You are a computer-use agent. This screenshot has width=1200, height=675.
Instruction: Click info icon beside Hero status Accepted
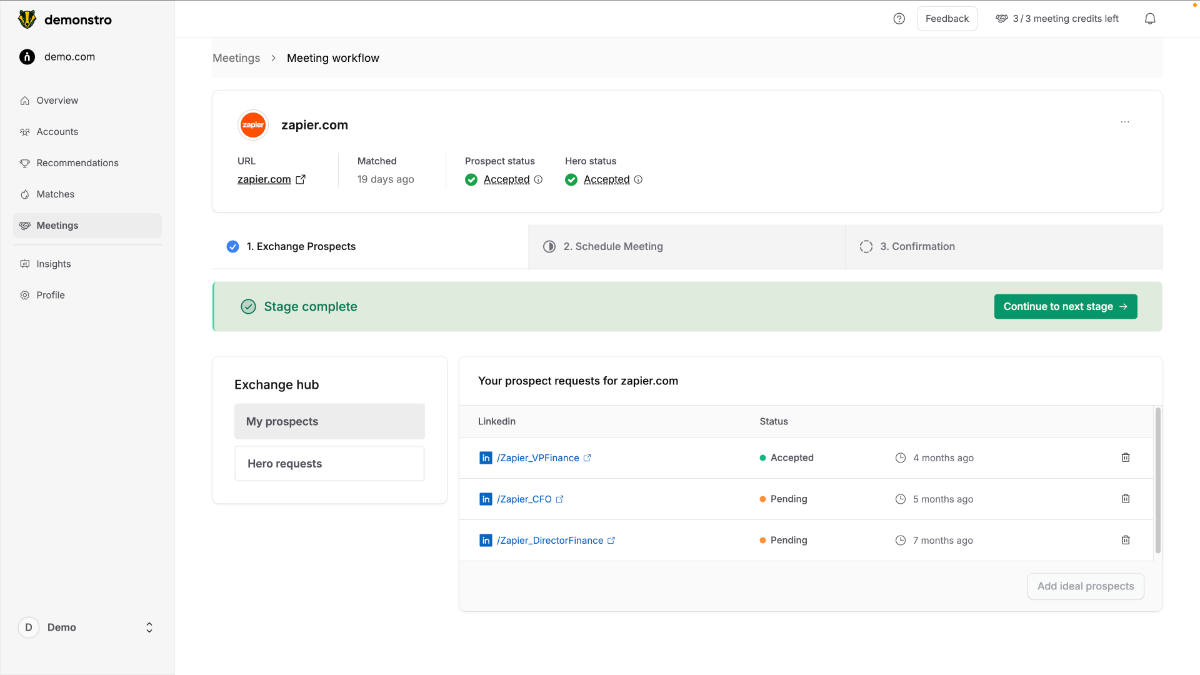pyautogui.click(x=638, y=180)
